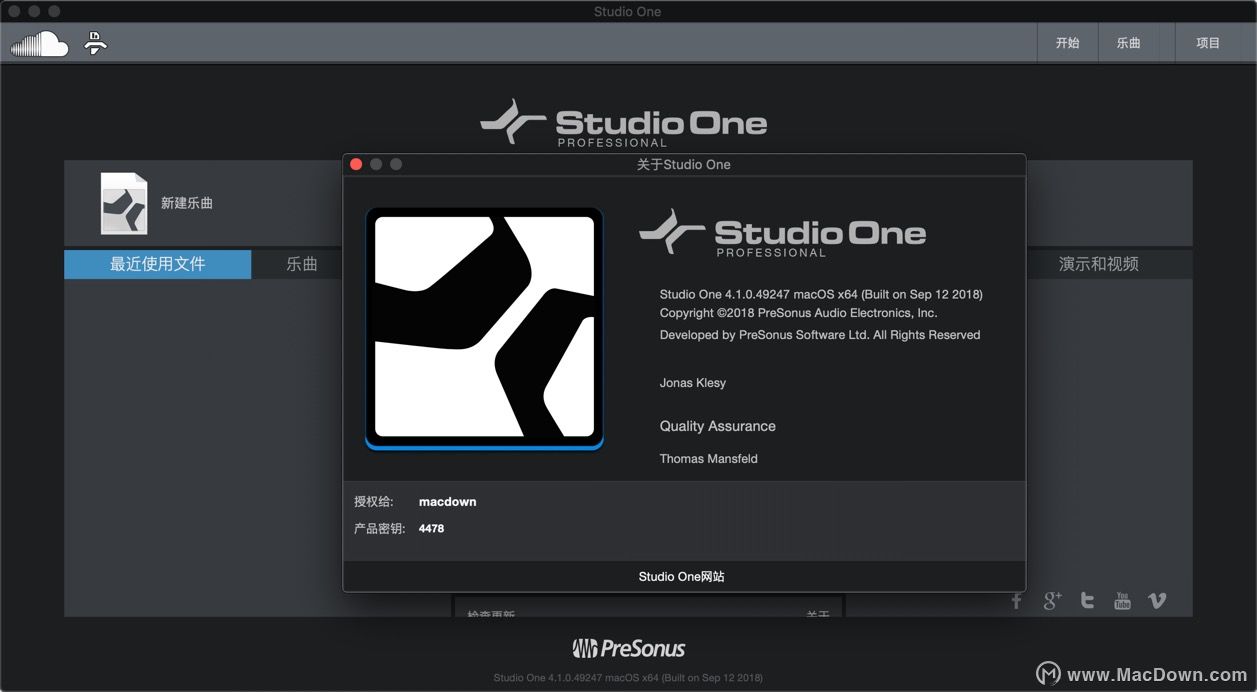Click the name Thomas Mansfeld
This screenshot has width=1257, height=692.
pos(708,459)
